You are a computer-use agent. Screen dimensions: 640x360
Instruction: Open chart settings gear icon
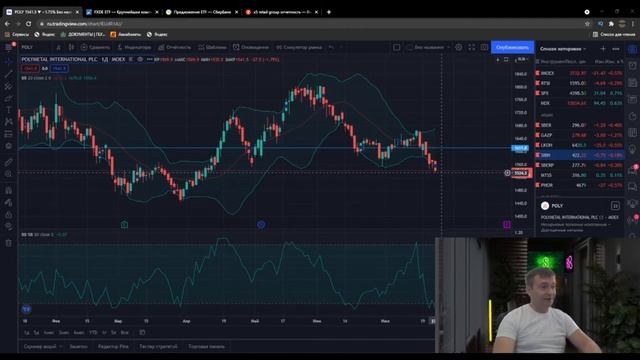click(x=459, y=47)
